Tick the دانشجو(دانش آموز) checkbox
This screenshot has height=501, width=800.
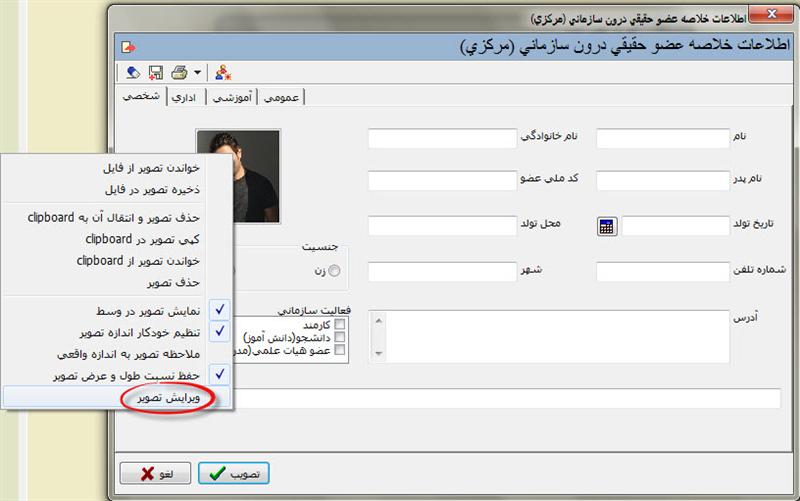tap(341, 338)
